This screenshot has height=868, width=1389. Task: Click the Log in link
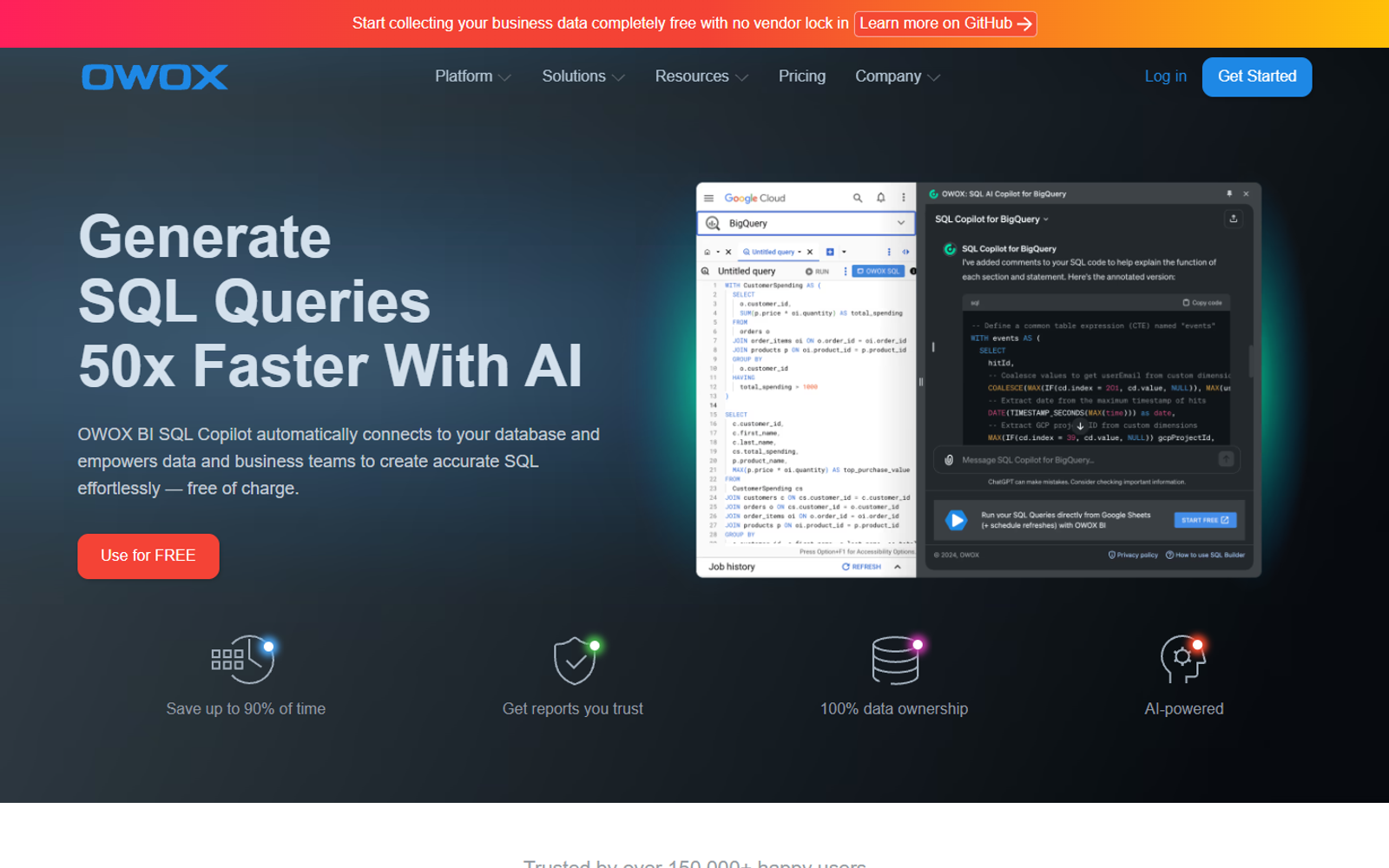[x=1165, y=76]
